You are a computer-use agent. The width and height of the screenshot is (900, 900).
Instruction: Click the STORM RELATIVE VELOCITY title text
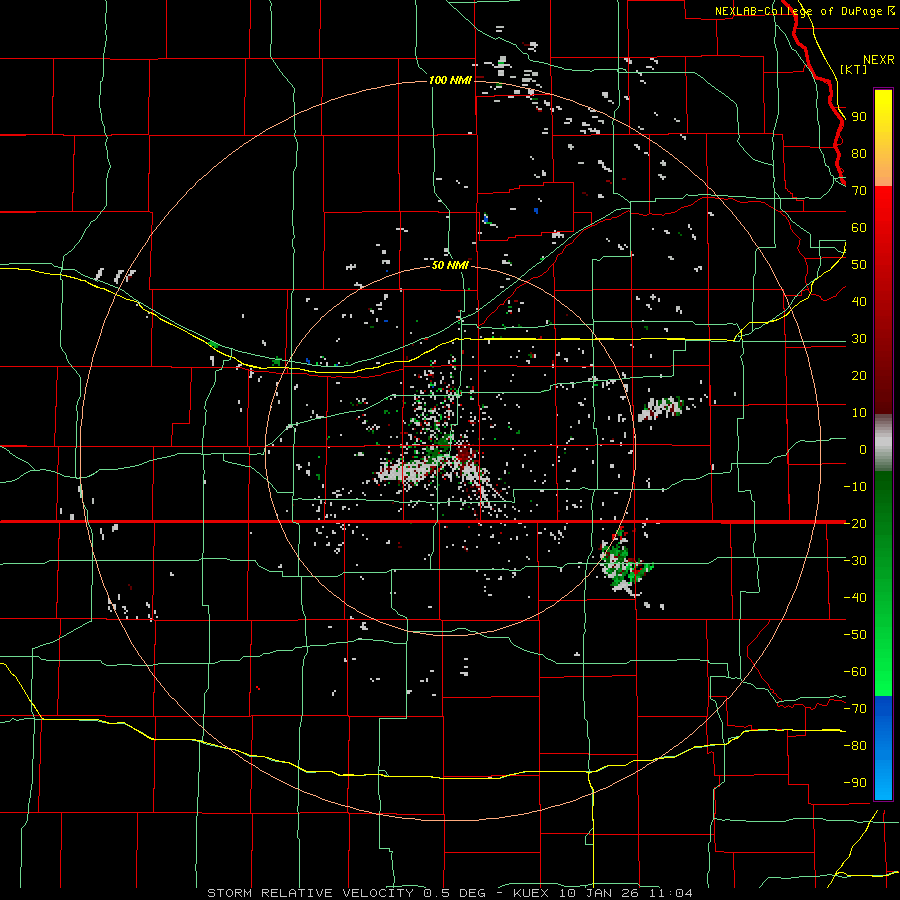pyautogui.click(x=310, y=893)
